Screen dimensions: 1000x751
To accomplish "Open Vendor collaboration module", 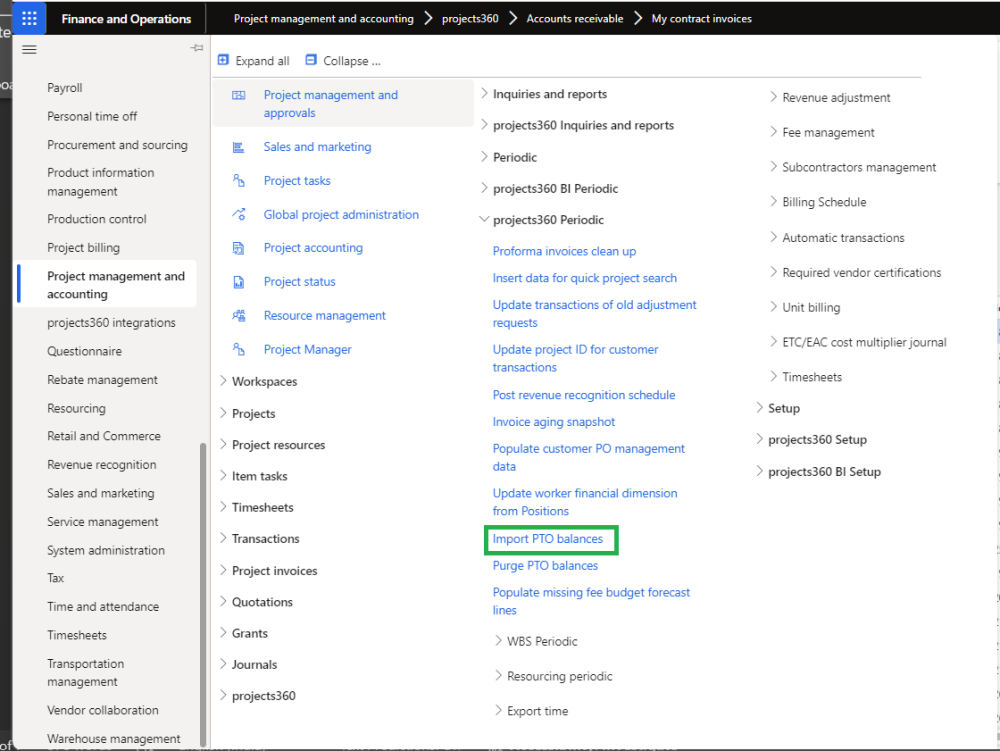I will [x=103, y=710].
